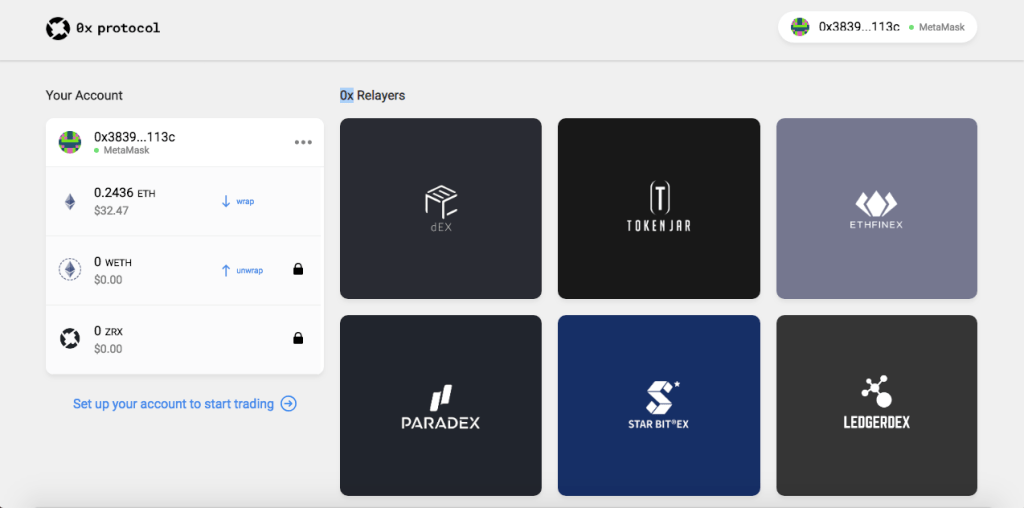
Task: Click the unwrap WETH link
Action: 249,270
